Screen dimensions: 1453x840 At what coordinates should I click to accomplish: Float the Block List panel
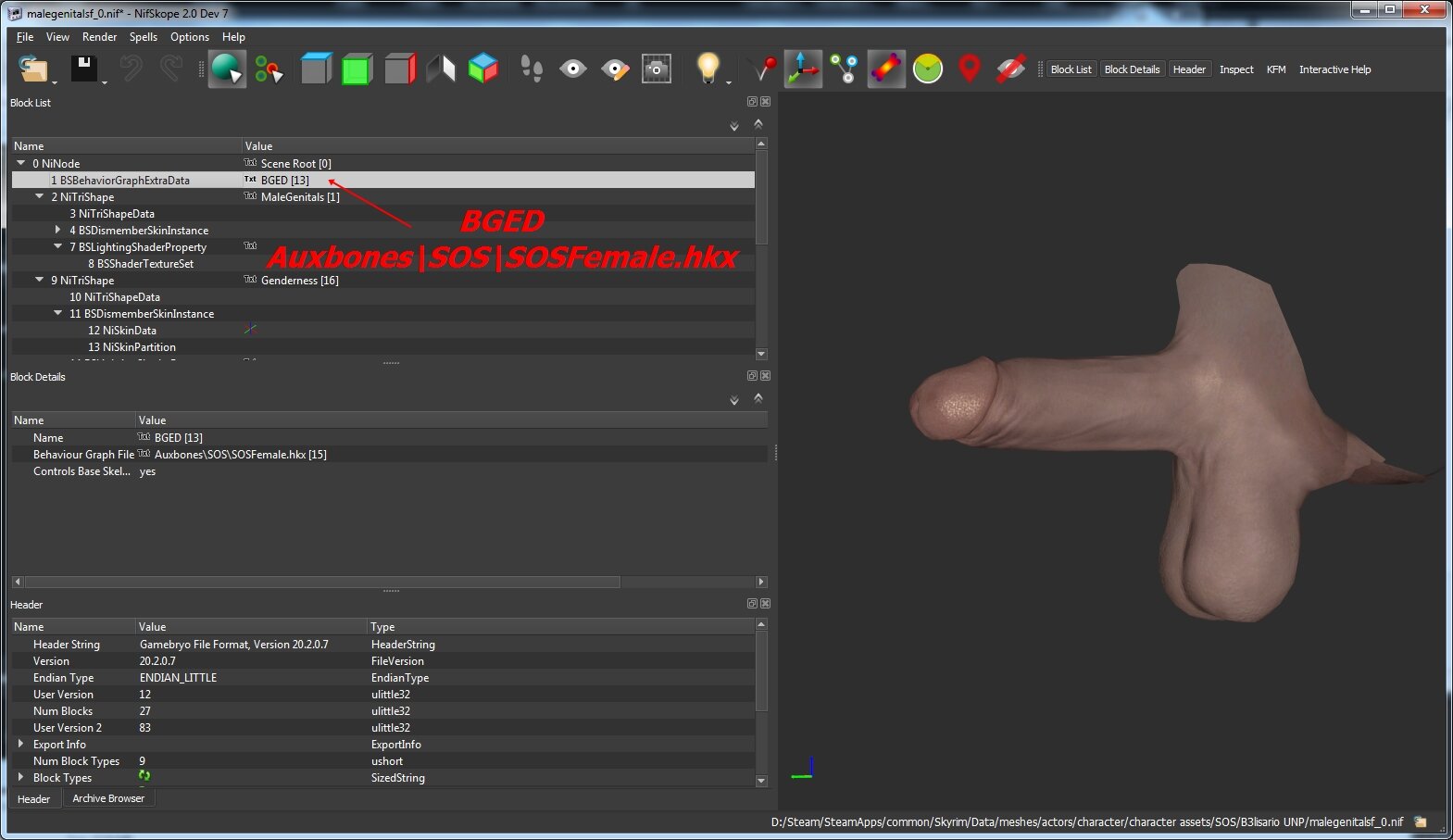pos(752,102)
